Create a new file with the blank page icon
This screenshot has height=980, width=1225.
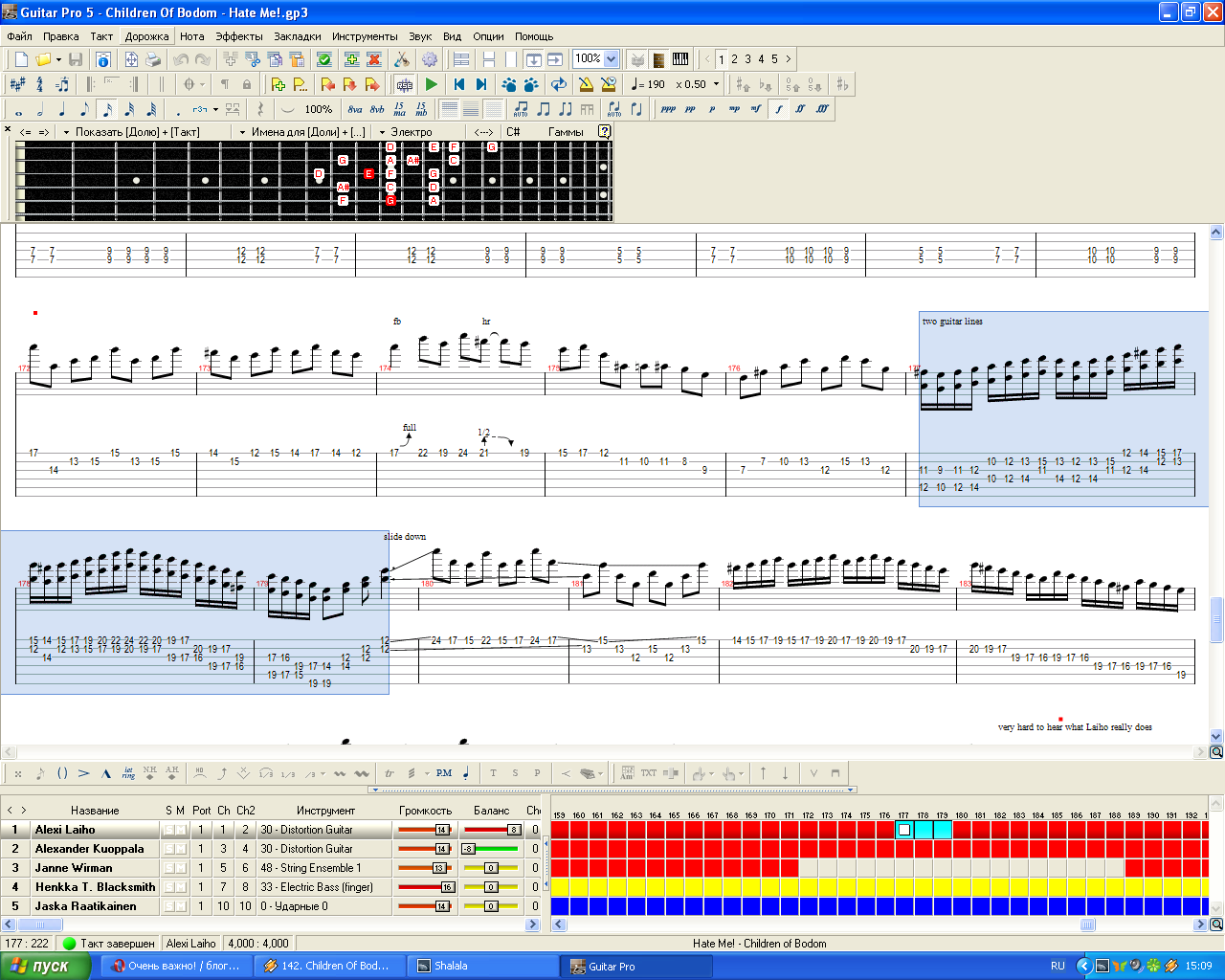tap(21, 59)
